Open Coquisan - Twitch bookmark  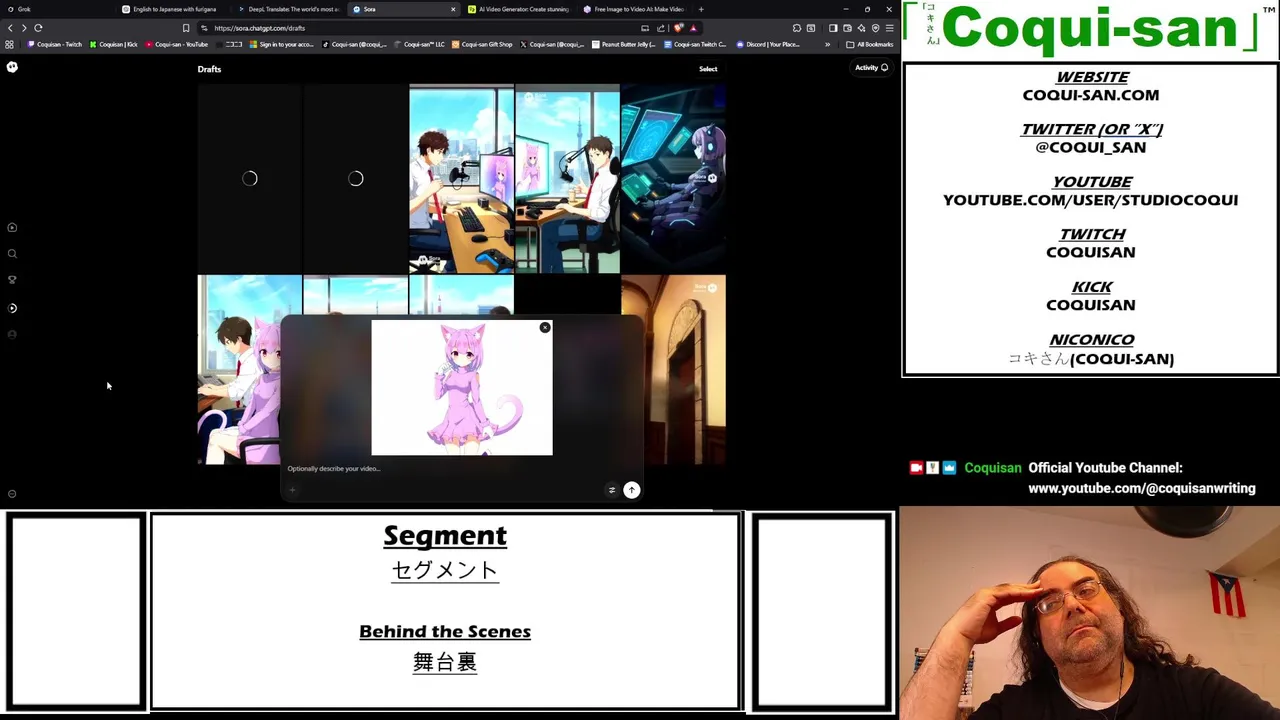pos(55,44)
